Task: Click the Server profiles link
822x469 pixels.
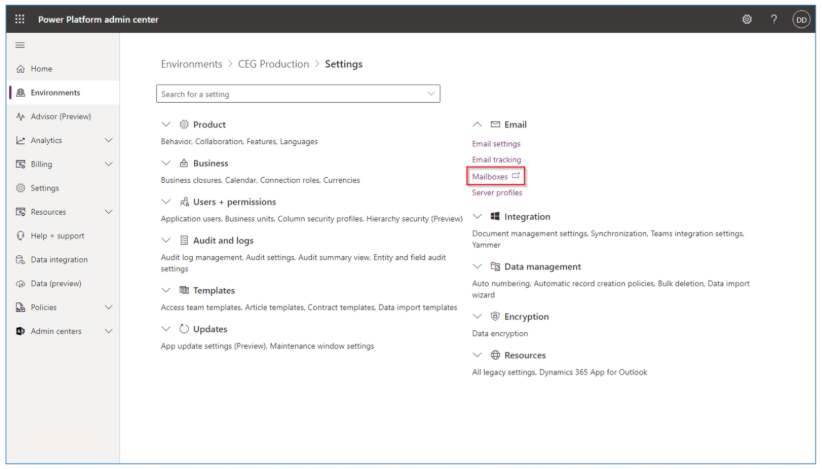Action: point(497,193)
